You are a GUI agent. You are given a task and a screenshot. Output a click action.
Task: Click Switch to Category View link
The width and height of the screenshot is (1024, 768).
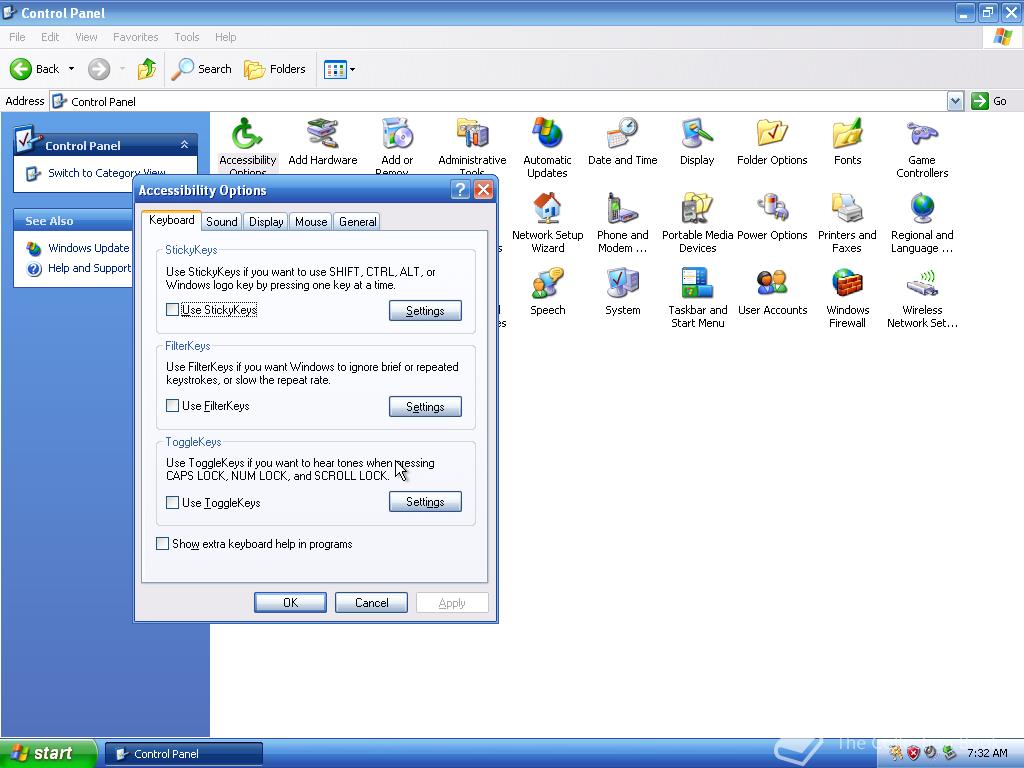click(x=106, y=173)
